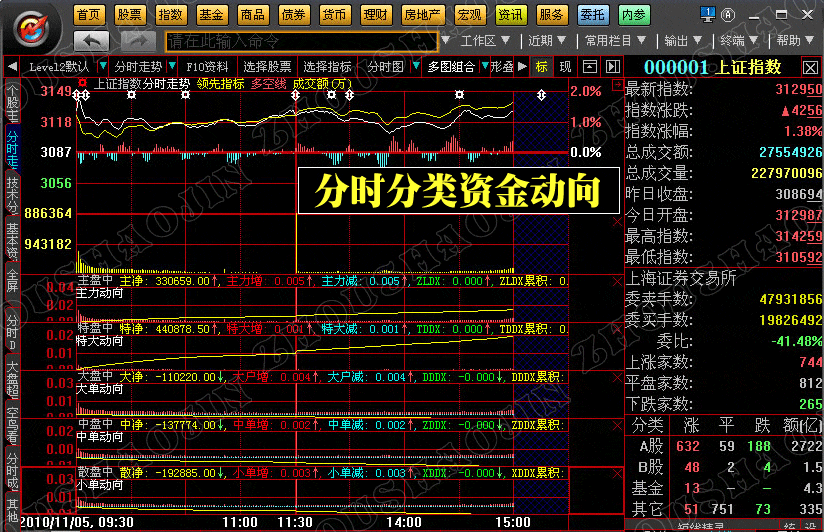Open the 股票 top menu button
Image resolution: width=824 pixels, height=532 pixels.
coord(129,15)
